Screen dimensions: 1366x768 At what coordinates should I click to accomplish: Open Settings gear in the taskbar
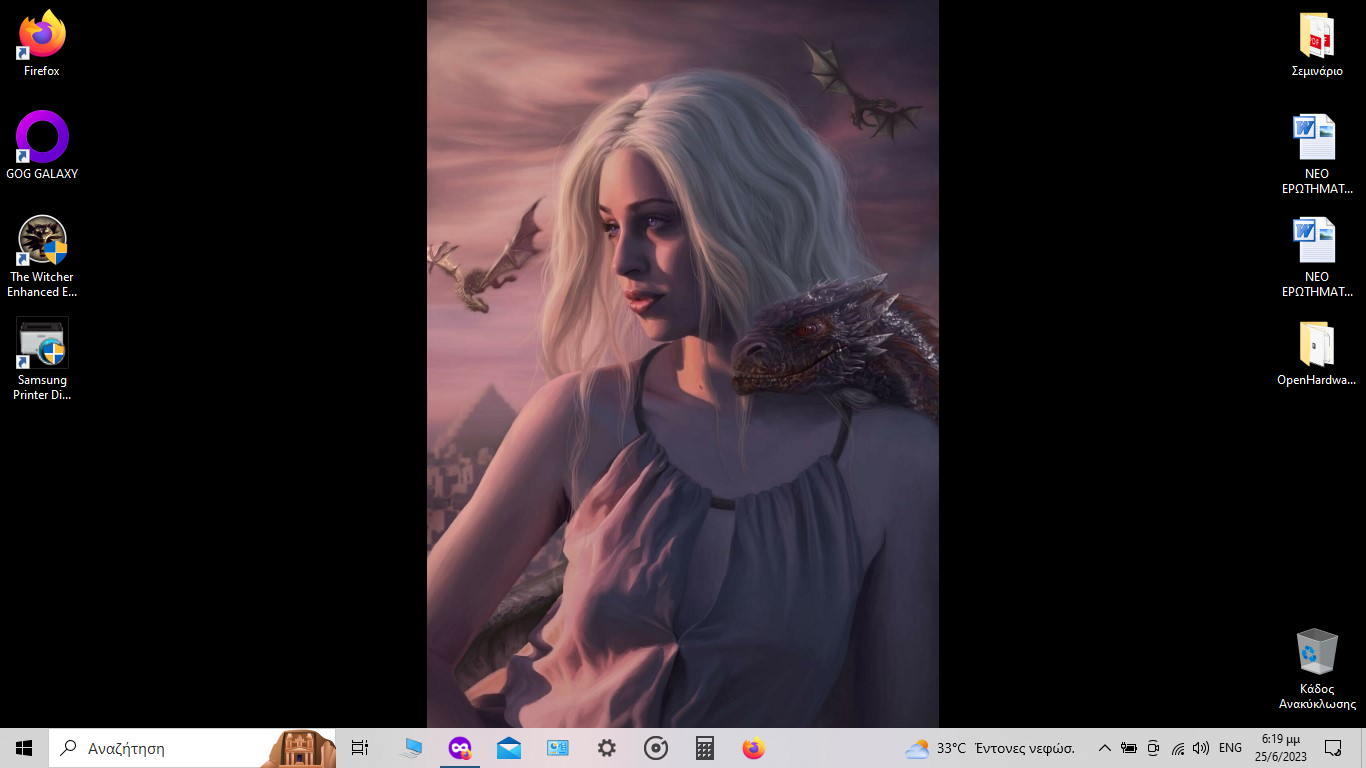(606, 748)
